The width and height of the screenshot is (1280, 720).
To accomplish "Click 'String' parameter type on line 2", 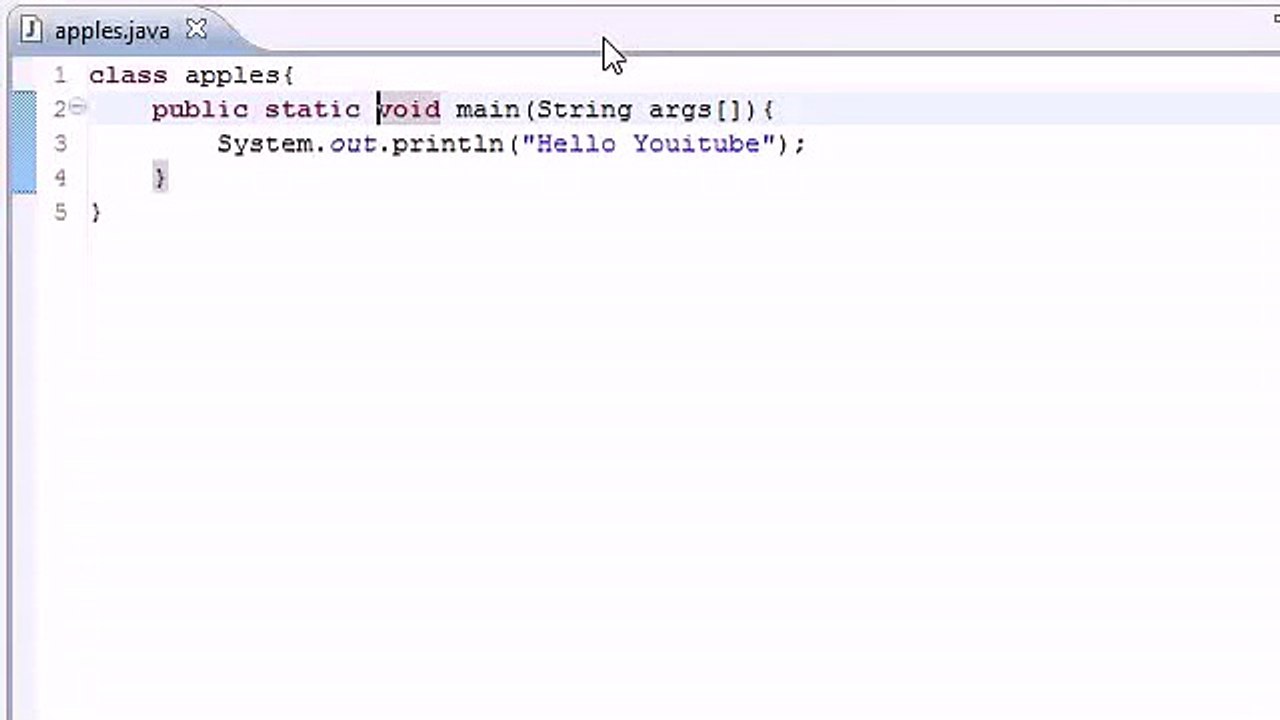I will click(x=585, y=111).
